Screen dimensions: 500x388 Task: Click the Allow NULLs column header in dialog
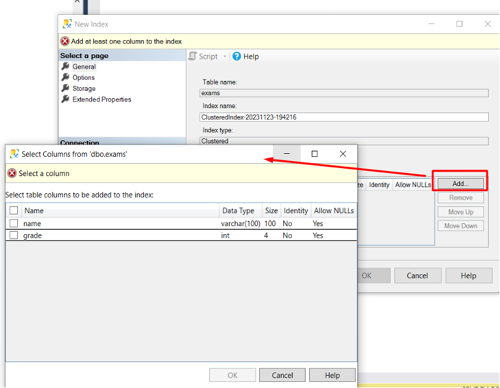(x=334, y=211)
